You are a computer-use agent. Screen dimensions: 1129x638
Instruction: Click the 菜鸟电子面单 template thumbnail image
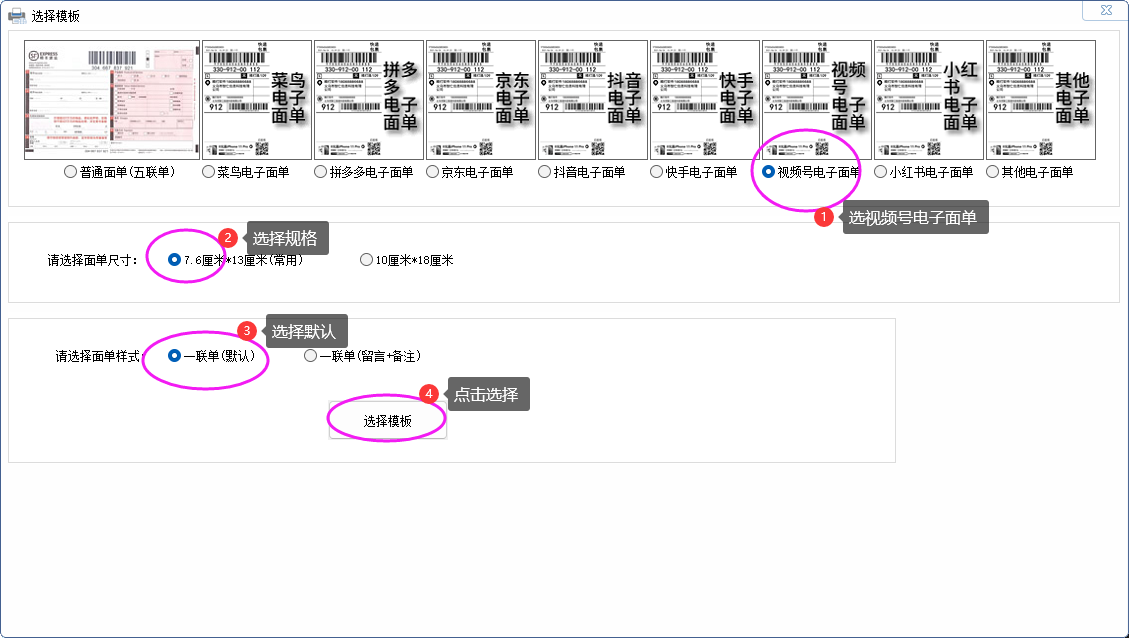[x=256, y=100]
